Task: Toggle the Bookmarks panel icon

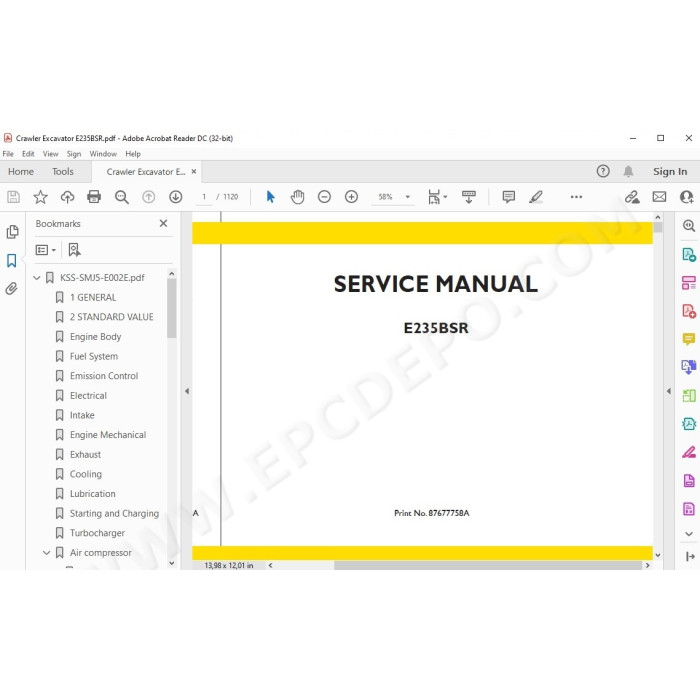Action: pyautogui.click(x=12, y=261)
